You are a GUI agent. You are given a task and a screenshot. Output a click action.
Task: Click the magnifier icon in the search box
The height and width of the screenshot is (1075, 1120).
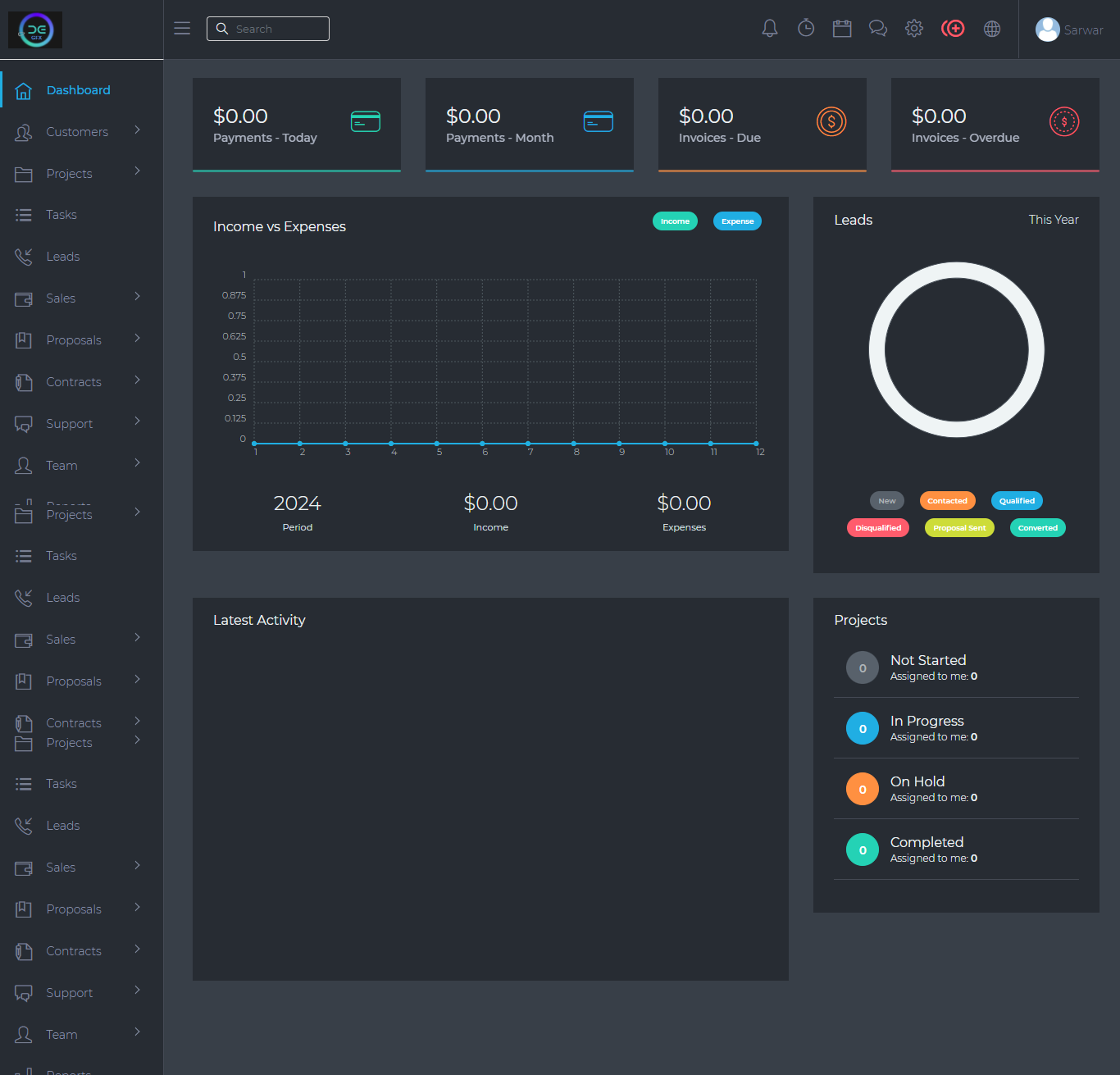point(222,29)
